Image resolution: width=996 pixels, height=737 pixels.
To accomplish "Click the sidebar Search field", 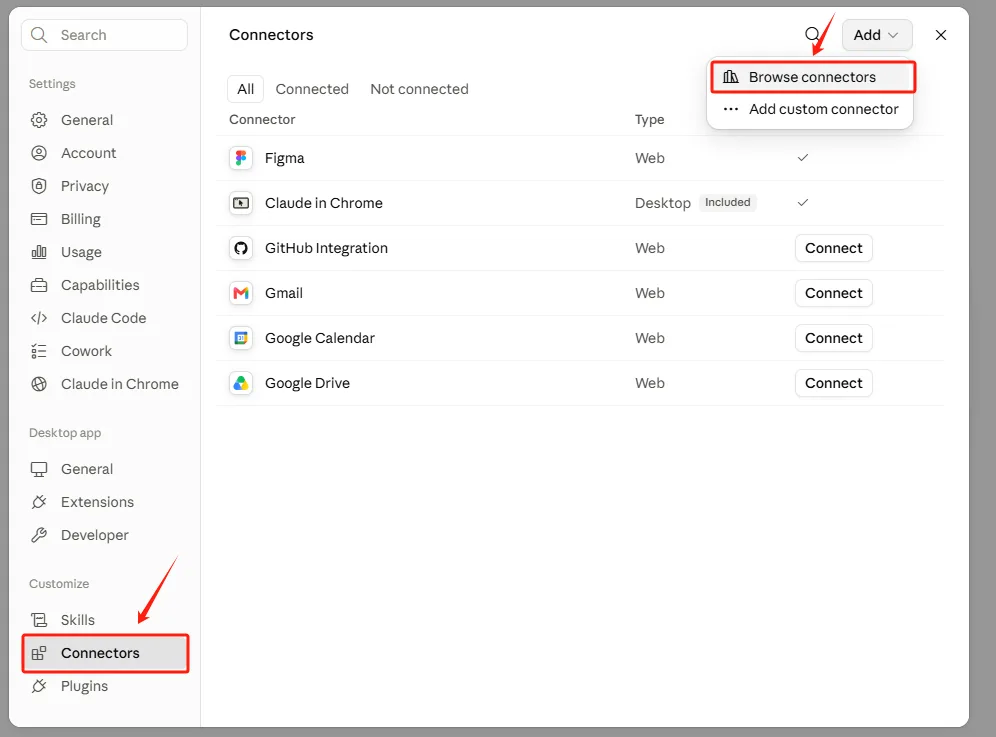I will coord(105,35).
